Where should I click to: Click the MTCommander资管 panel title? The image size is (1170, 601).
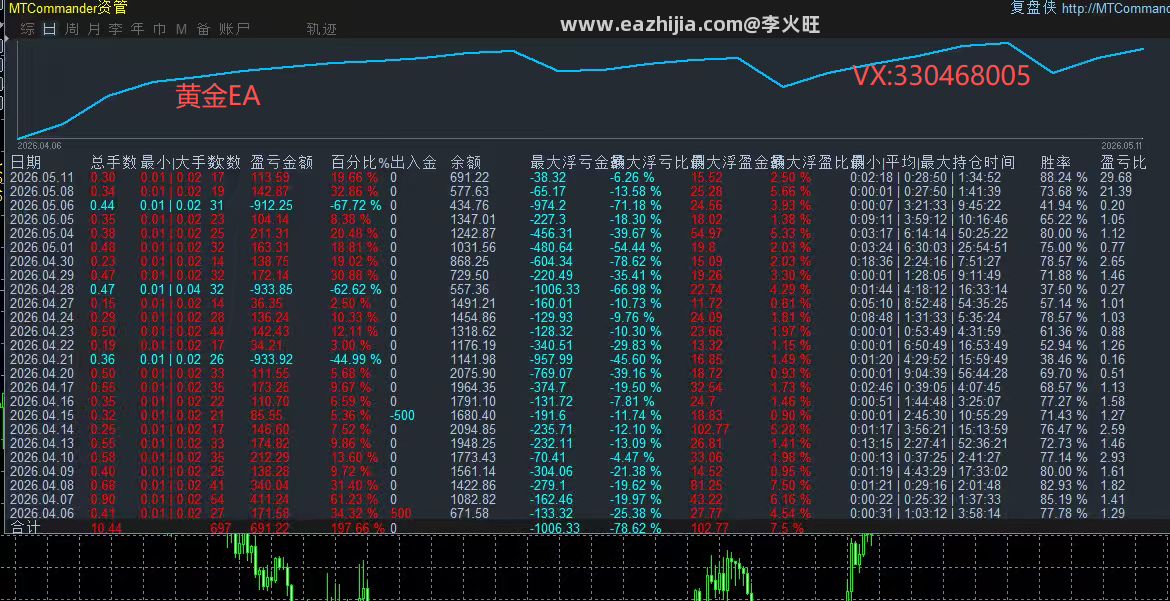(68, 8)
